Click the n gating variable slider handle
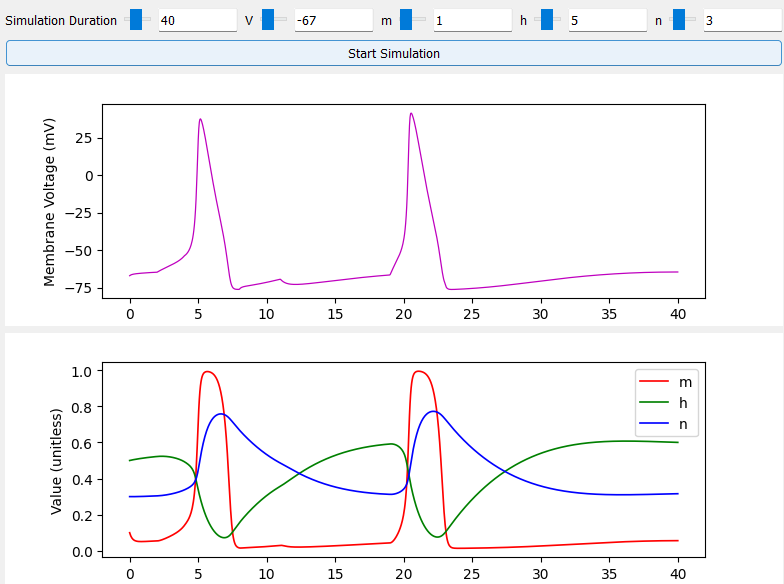The image size is (784, 584). pos(679,20)
